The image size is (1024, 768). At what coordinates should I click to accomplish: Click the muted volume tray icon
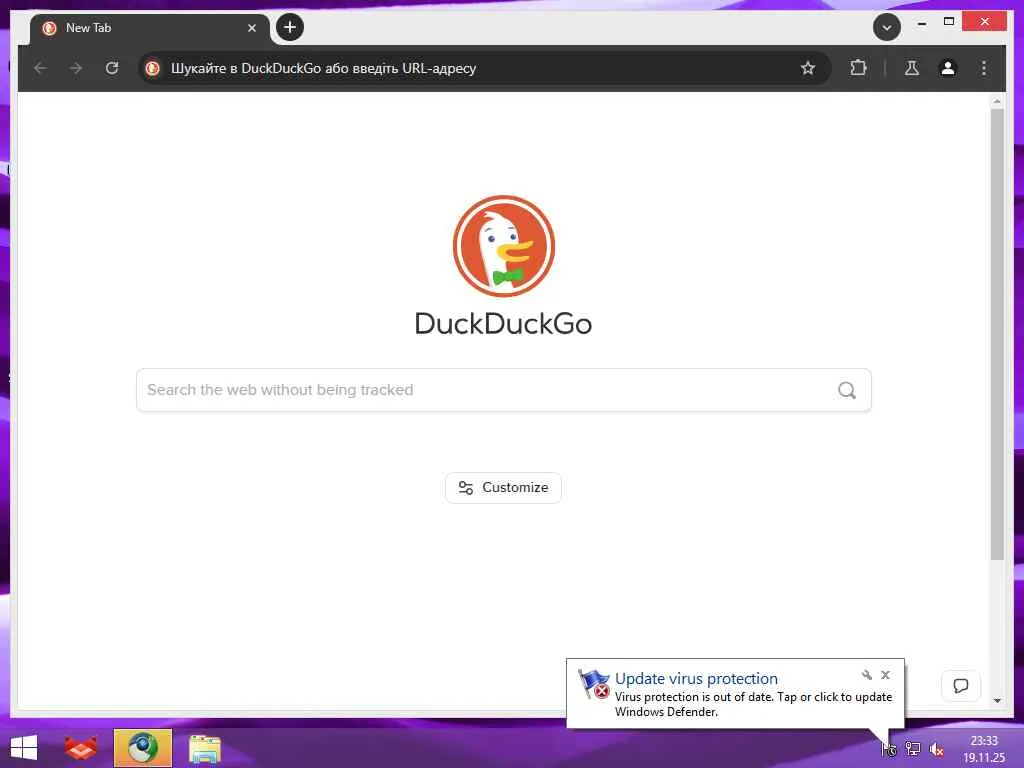936,749
